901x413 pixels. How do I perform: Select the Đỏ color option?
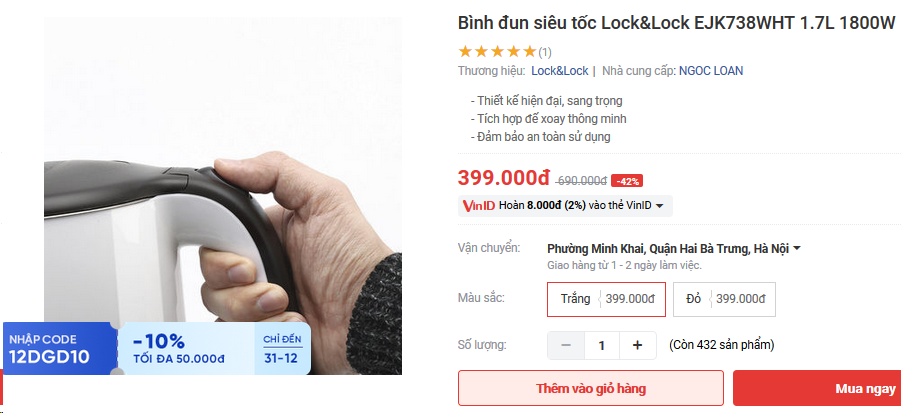pyautogui.click(x=725, y=299)
